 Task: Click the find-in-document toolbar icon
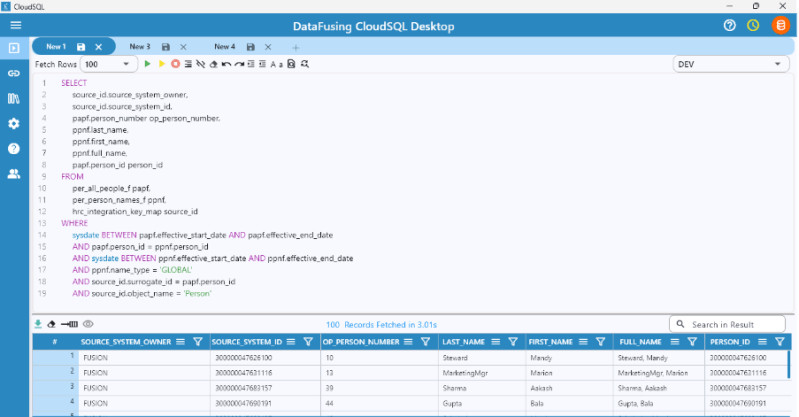tap(291, 64)
